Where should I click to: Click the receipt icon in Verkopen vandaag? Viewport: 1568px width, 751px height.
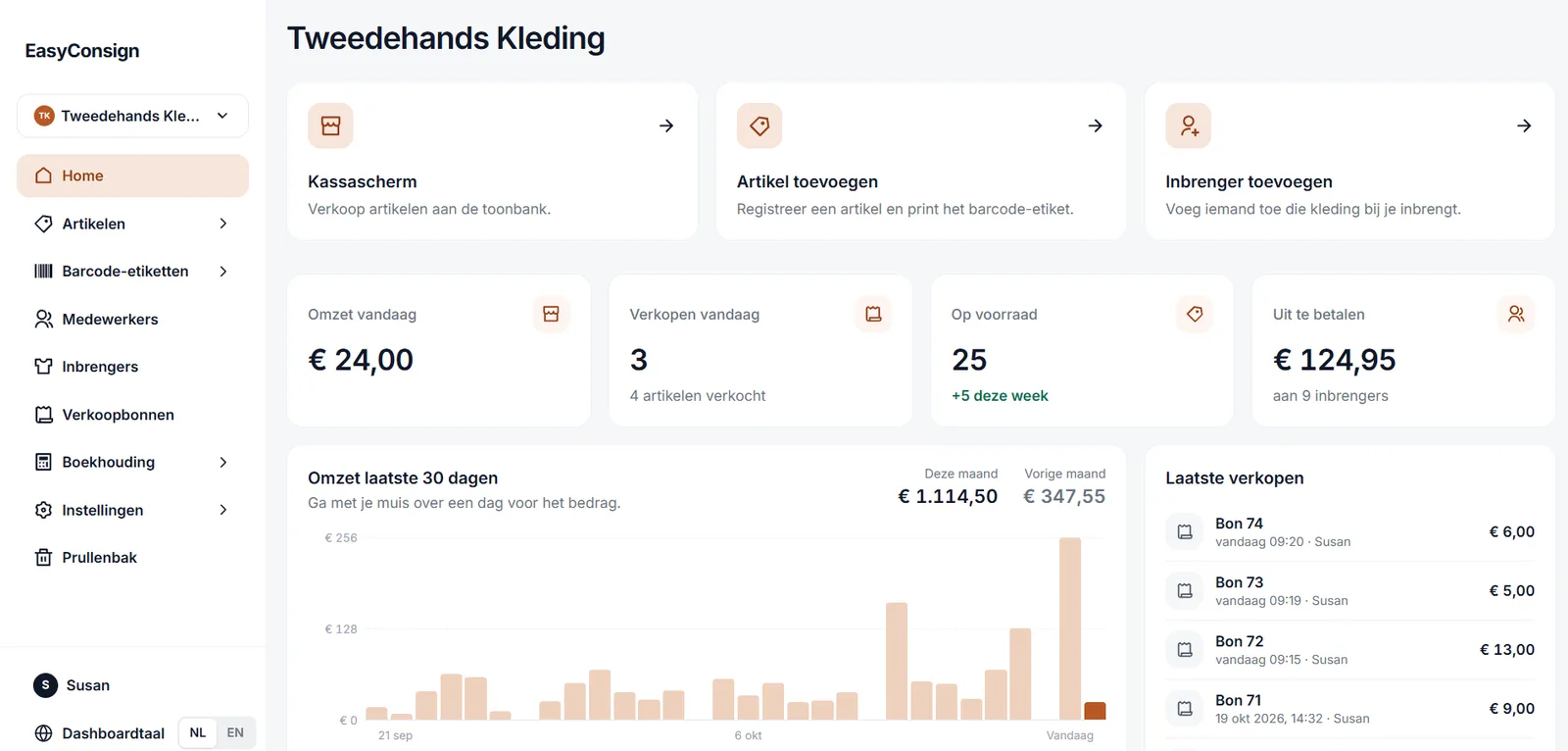point(873,314)
